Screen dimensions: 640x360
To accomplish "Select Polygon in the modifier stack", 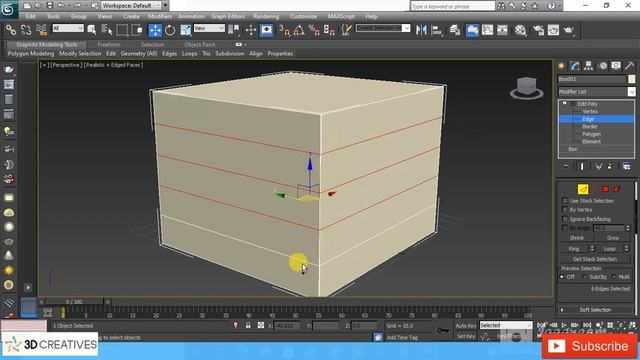I will point(591,134).
